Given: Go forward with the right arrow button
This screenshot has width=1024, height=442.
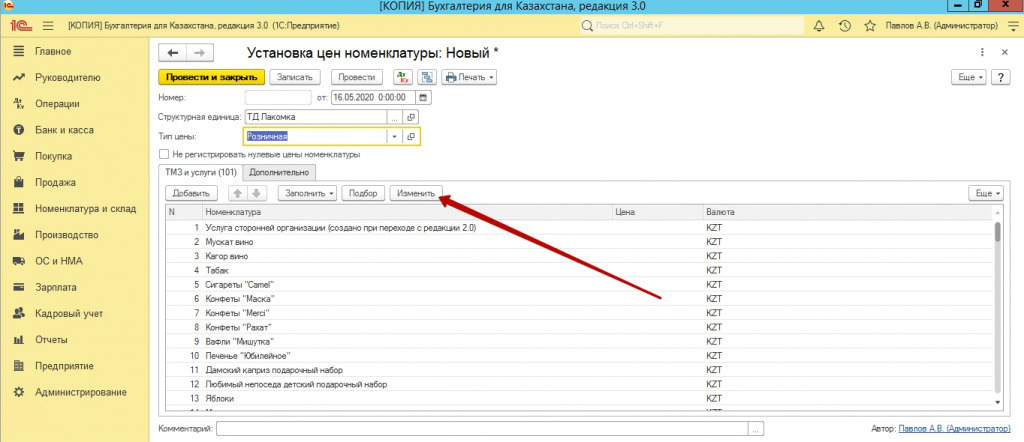Looking at the screenshot, I should 200,53.
